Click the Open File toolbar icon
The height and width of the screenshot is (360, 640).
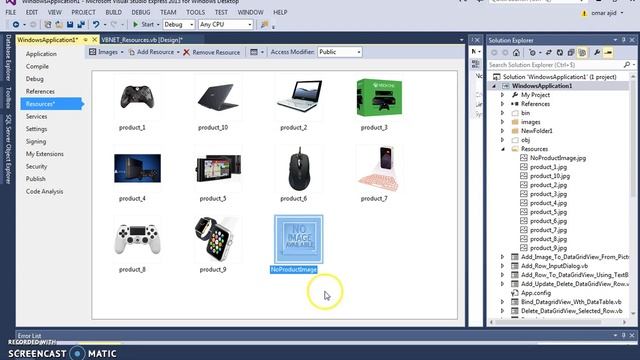pos(59,24)
